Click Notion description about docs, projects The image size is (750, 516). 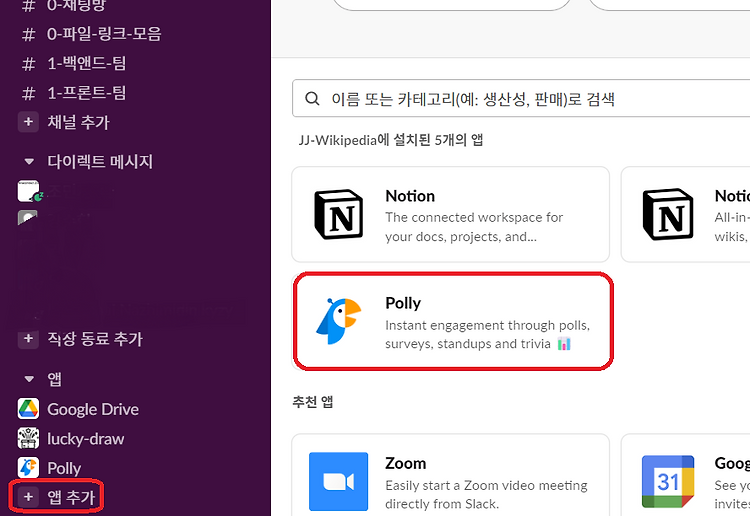coord(474,227)
